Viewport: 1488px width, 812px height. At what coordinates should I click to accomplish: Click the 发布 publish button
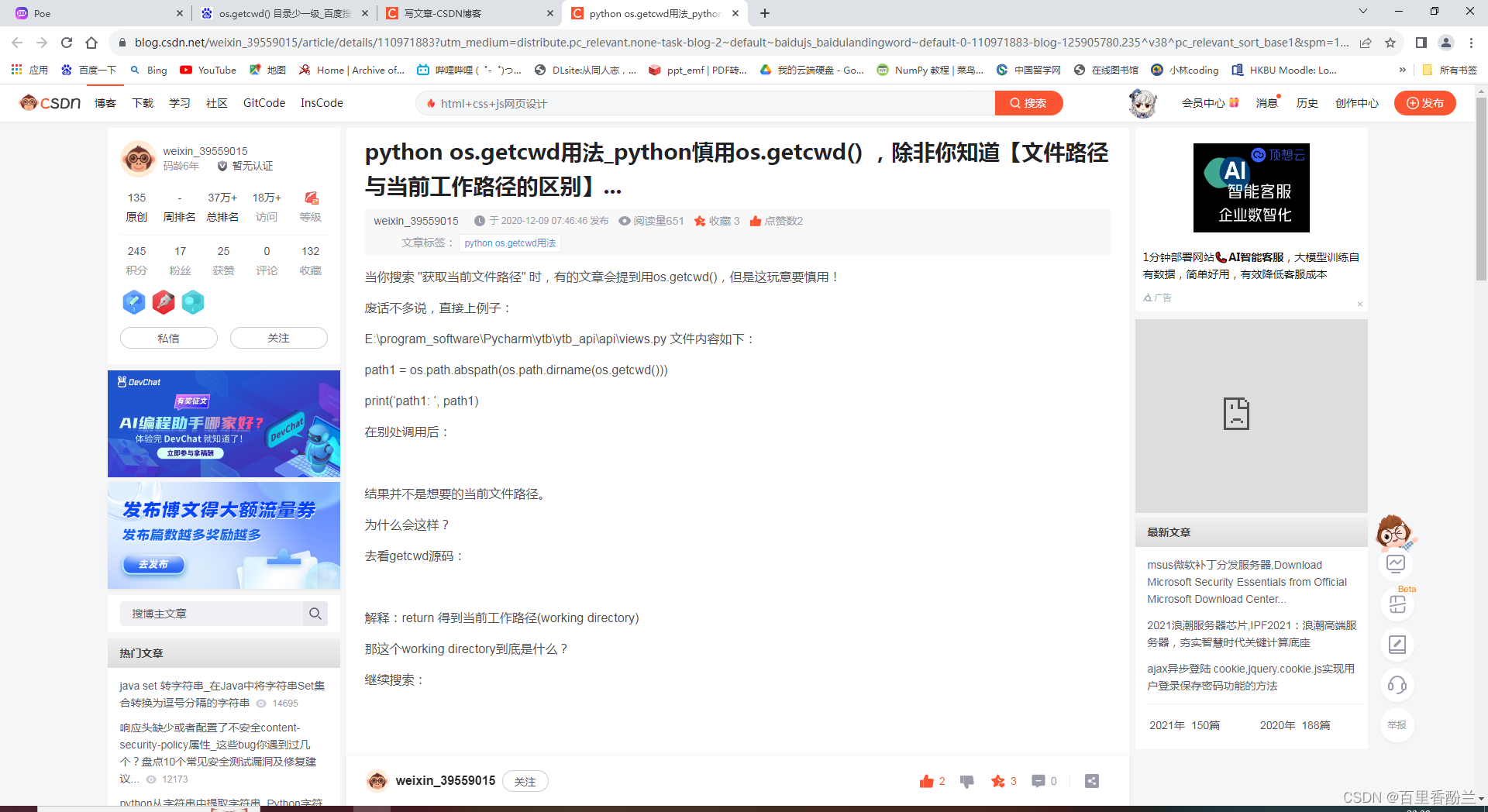click(x=1424, y=102)
